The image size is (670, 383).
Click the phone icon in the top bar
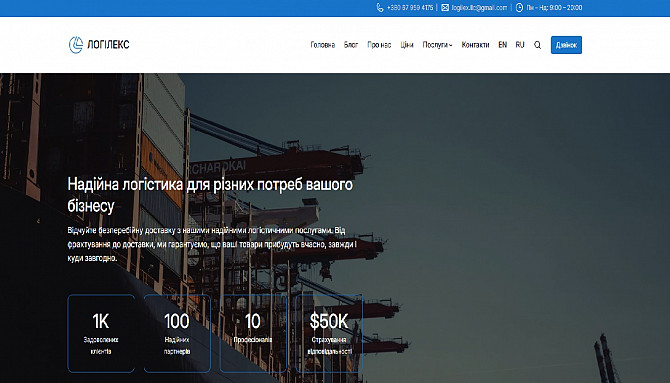pyautogui.click(x=380, y=8)
